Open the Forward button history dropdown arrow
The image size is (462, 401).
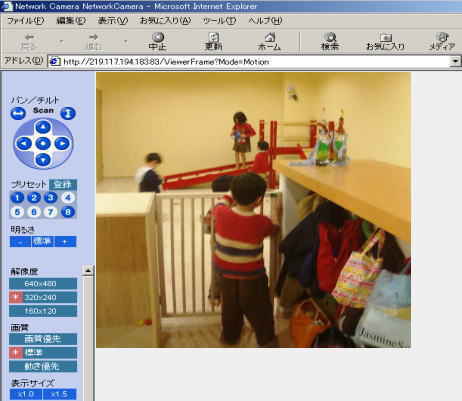point(126,42)
